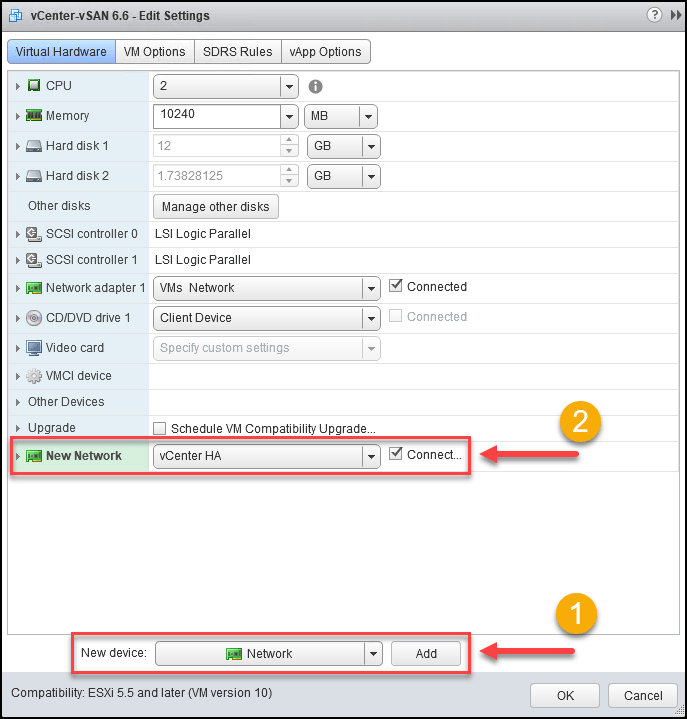The width and height of the screenshot is (687, 719).
Task: Open Hard disk 1 GB unit dropdown
Action: [x=371, y=147]
